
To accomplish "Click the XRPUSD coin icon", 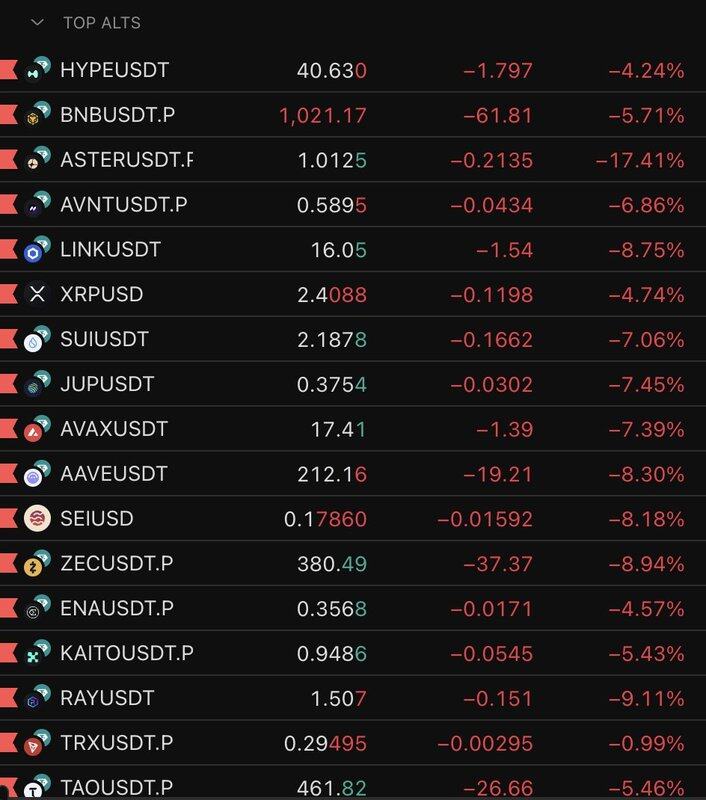I will tap(37, 294).
